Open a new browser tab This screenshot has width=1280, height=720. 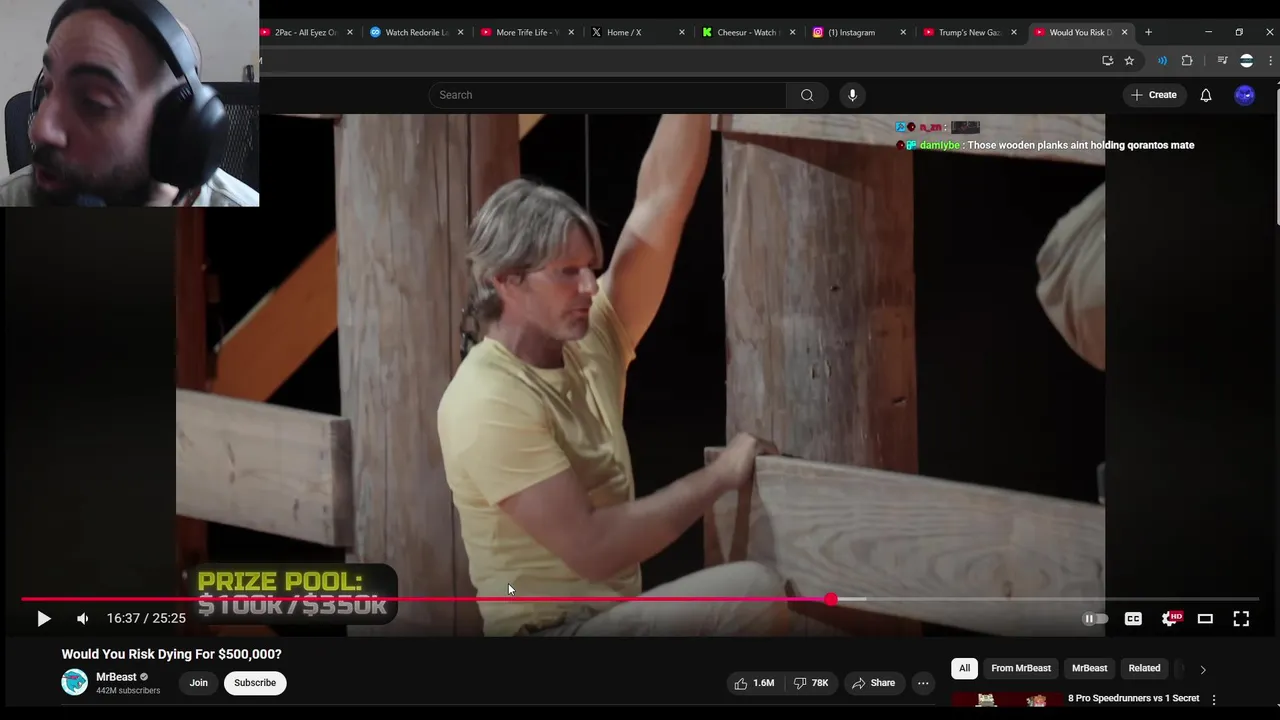tap(1148, 32)
